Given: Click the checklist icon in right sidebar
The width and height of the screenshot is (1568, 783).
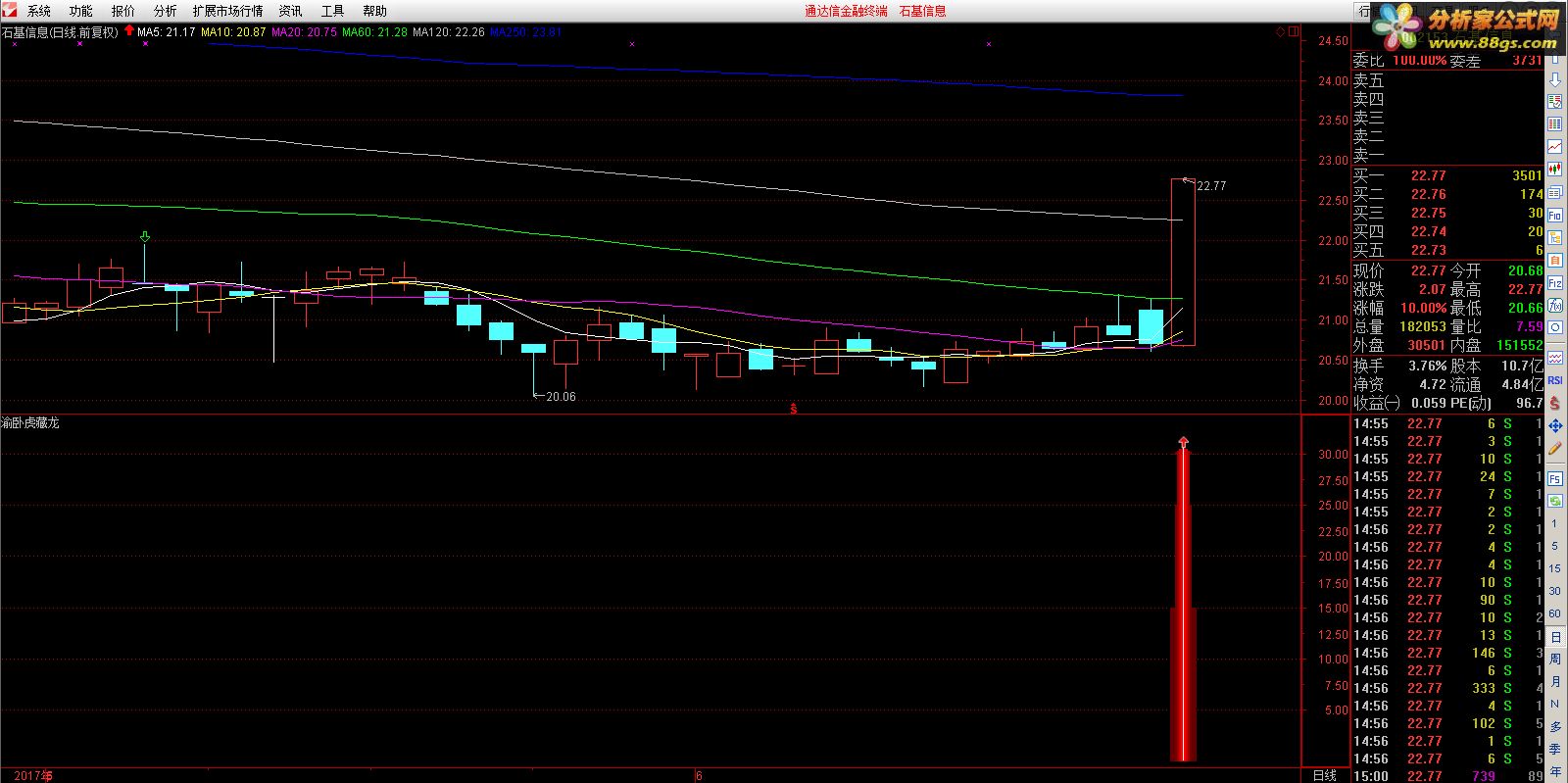Looking at the screenshot, I should 1555,102.
